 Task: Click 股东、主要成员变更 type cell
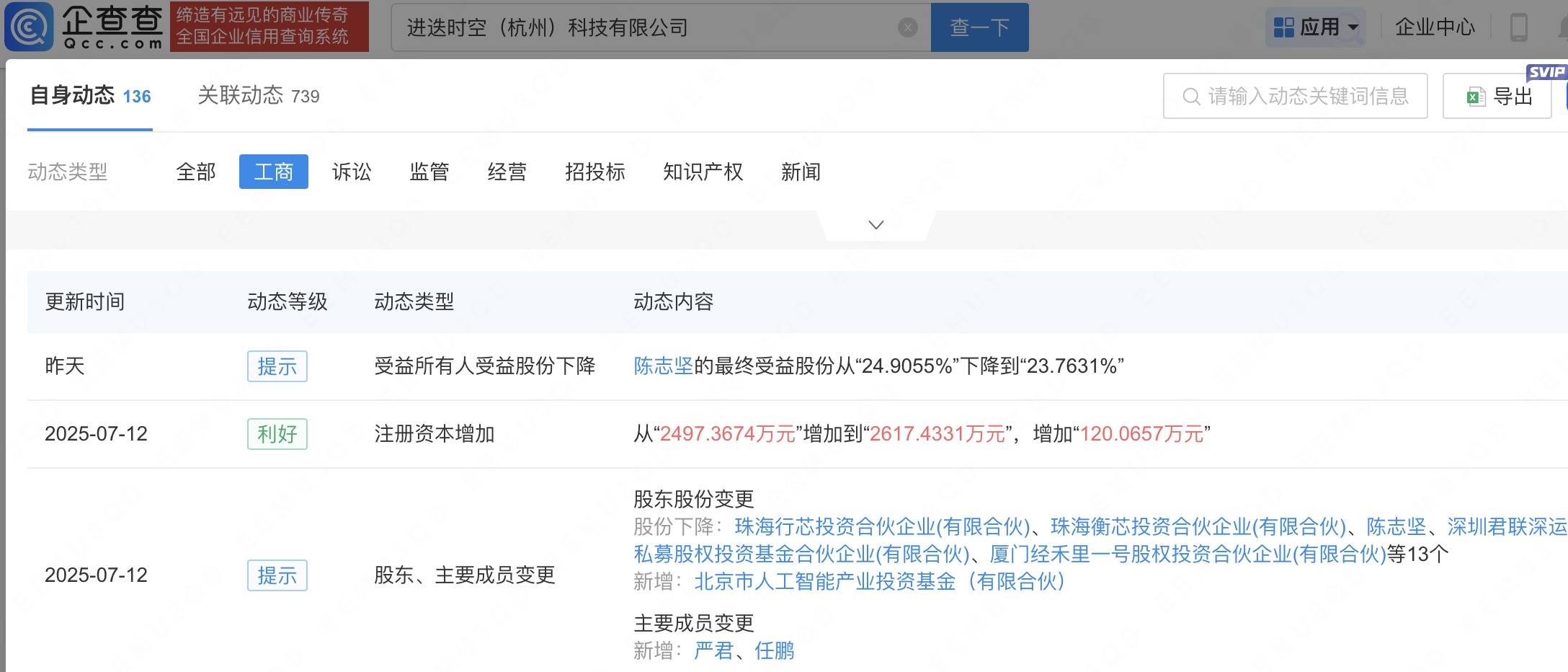tap(465, 575)
